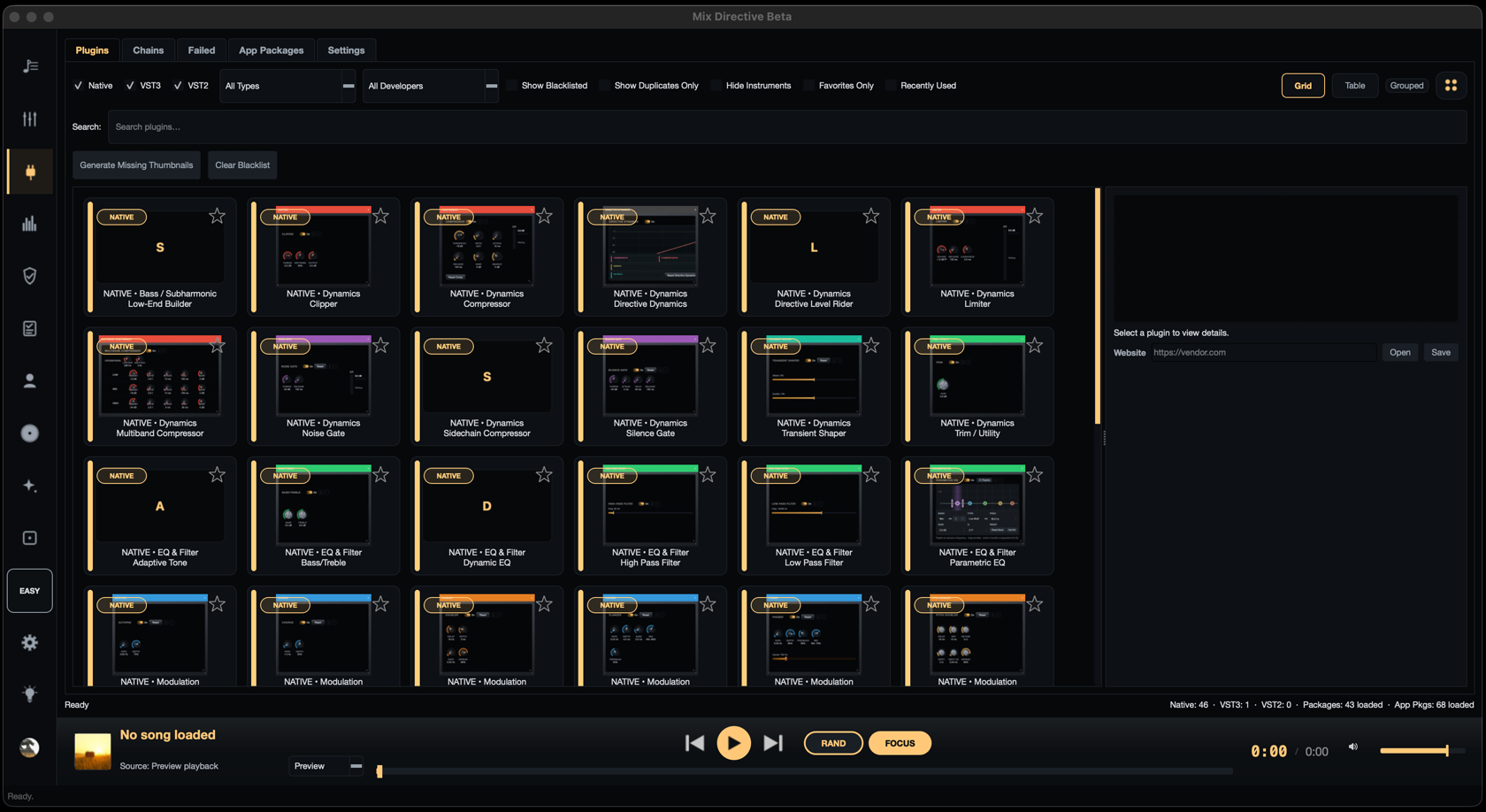Open the mixer faders sidebar icon

[30, 119]
